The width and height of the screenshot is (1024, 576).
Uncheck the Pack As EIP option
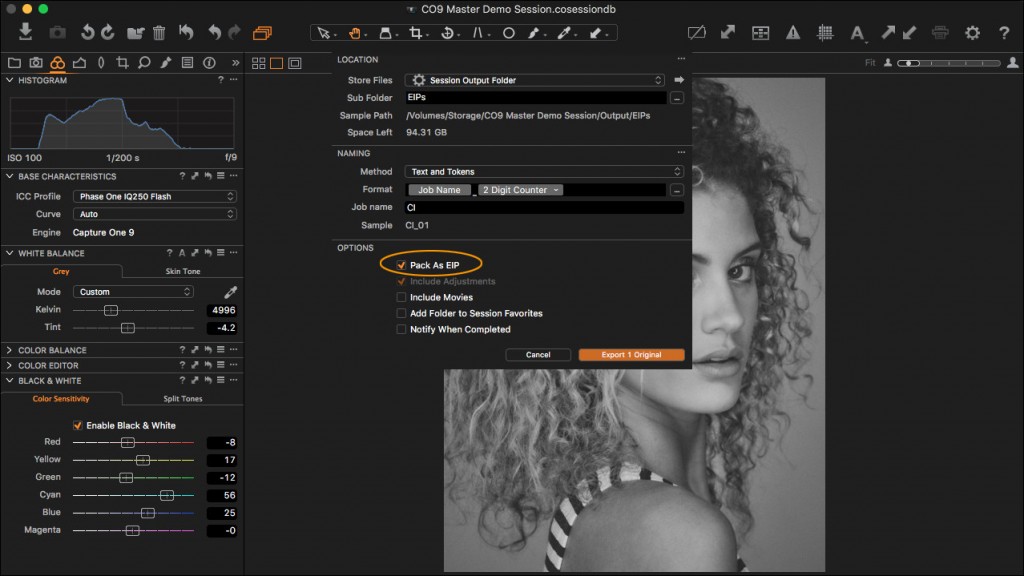[x=401, y=264]
